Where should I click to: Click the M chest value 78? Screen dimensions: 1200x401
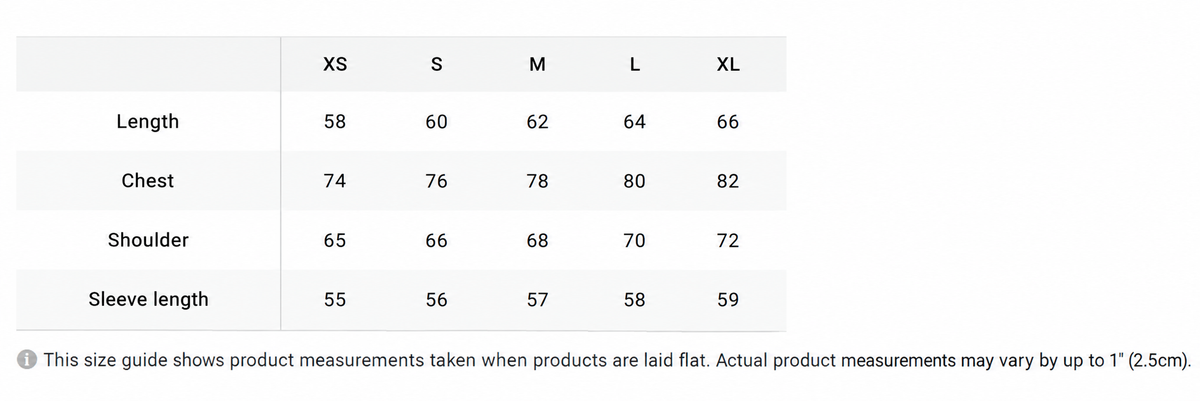pos(537,181)
